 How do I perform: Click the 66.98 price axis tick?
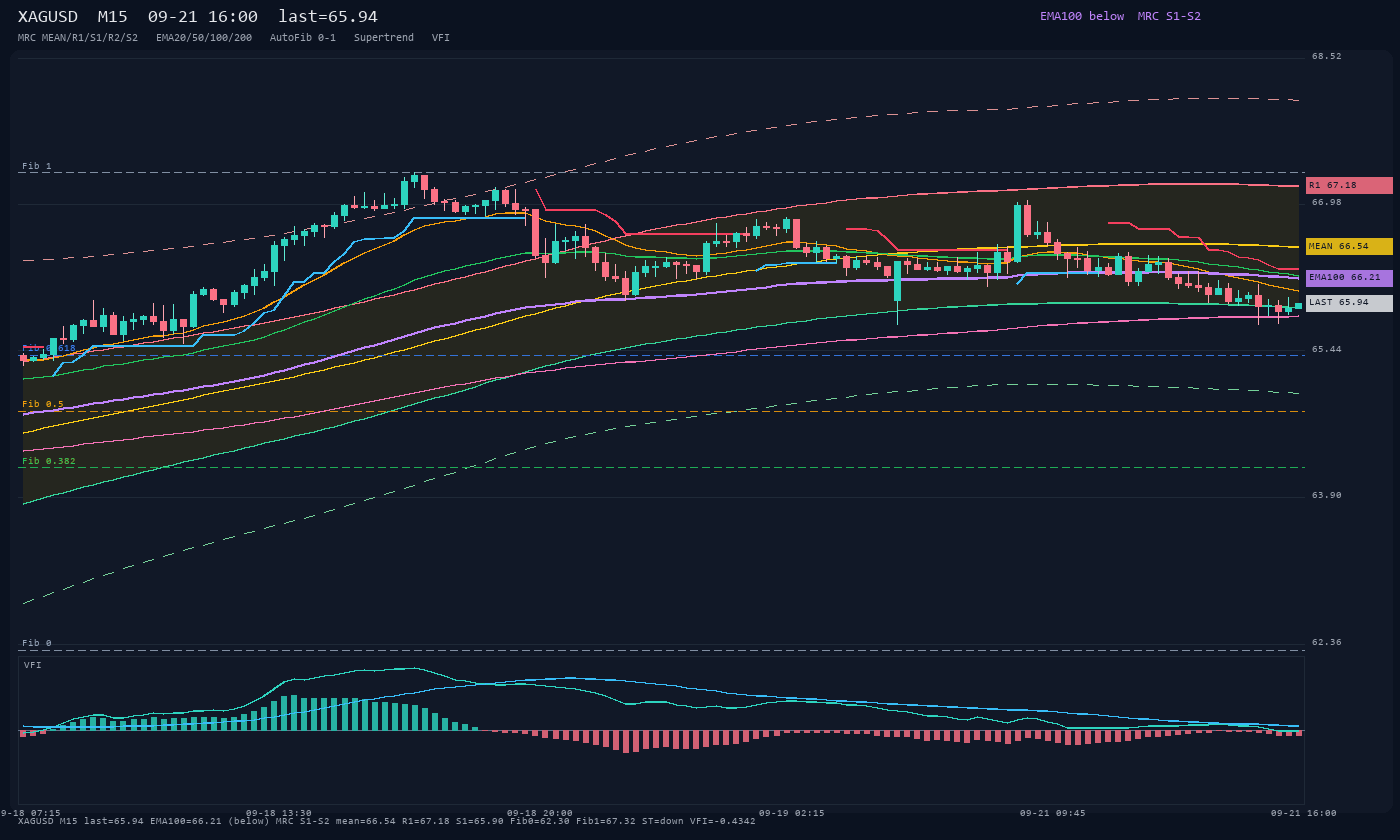pos(1327,202)
